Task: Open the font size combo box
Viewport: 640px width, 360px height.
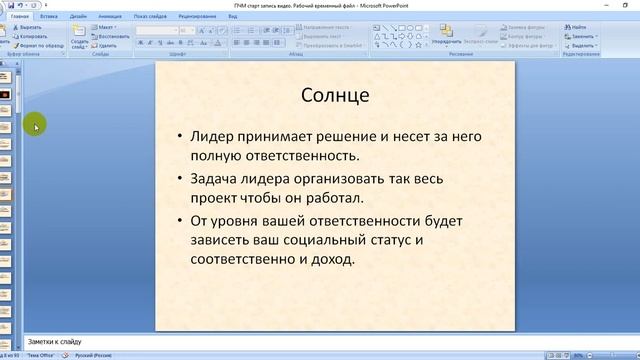Action: click(187, 31)
